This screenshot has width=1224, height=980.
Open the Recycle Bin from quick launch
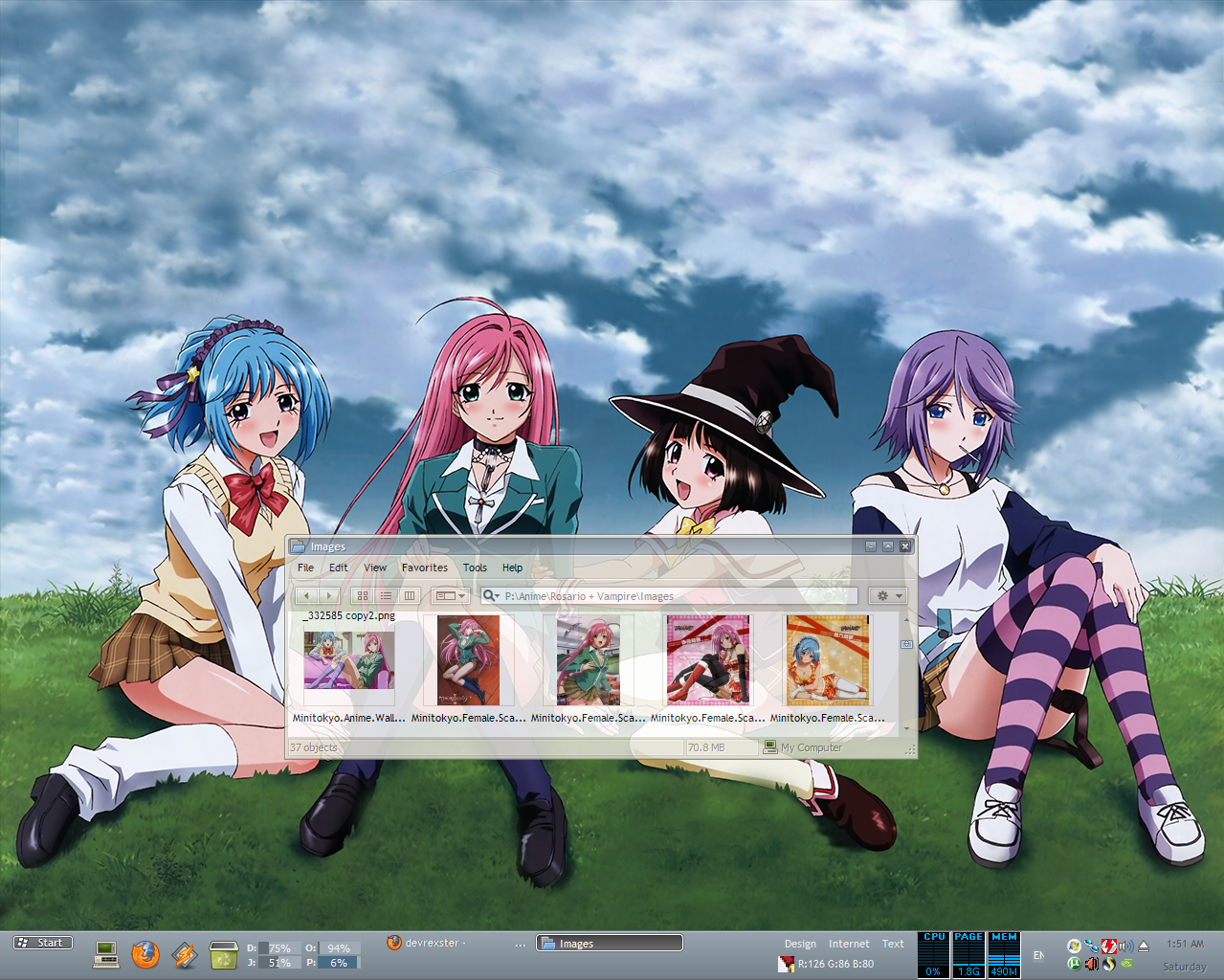pos(223,954)
